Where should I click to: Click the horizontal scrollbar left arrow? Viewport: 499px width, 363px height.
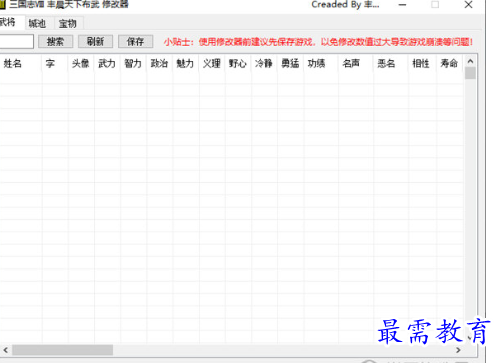click(x=6, y=350)
